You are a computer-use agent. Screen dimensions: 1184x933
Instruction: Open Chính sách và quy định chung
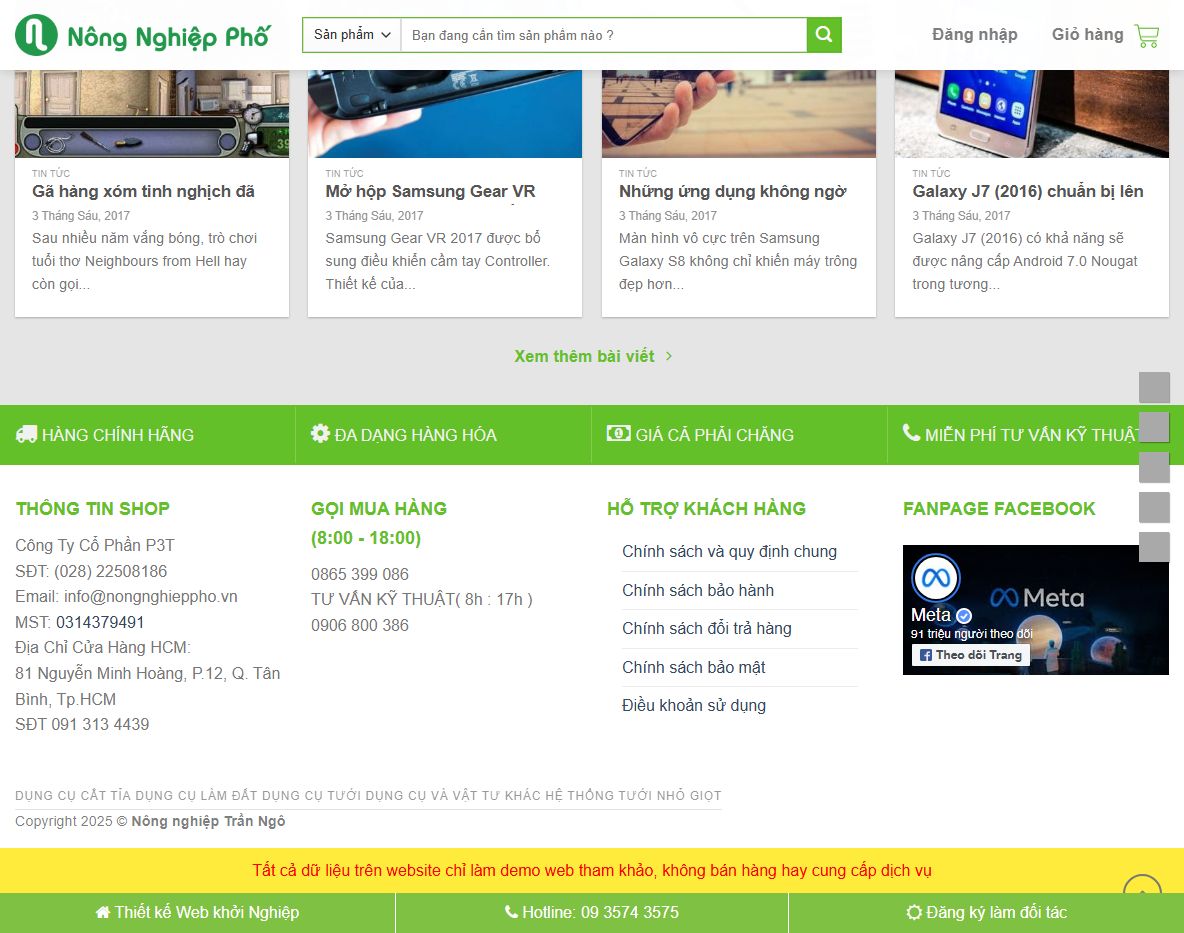click(729, 552)
